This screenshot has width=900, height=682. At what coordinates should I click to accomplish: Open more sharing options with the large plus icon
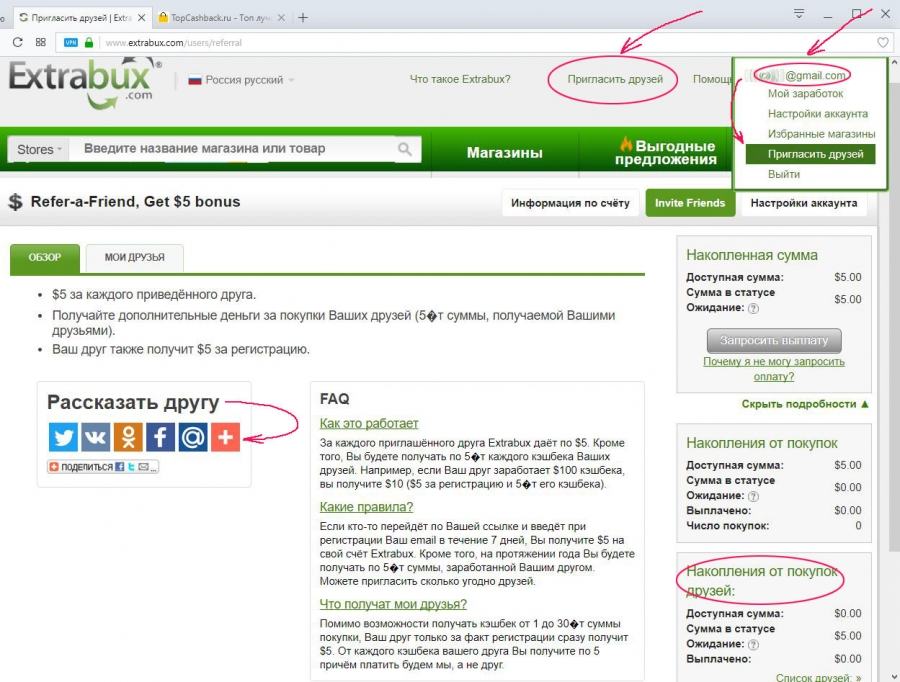(x=226, y=437)
